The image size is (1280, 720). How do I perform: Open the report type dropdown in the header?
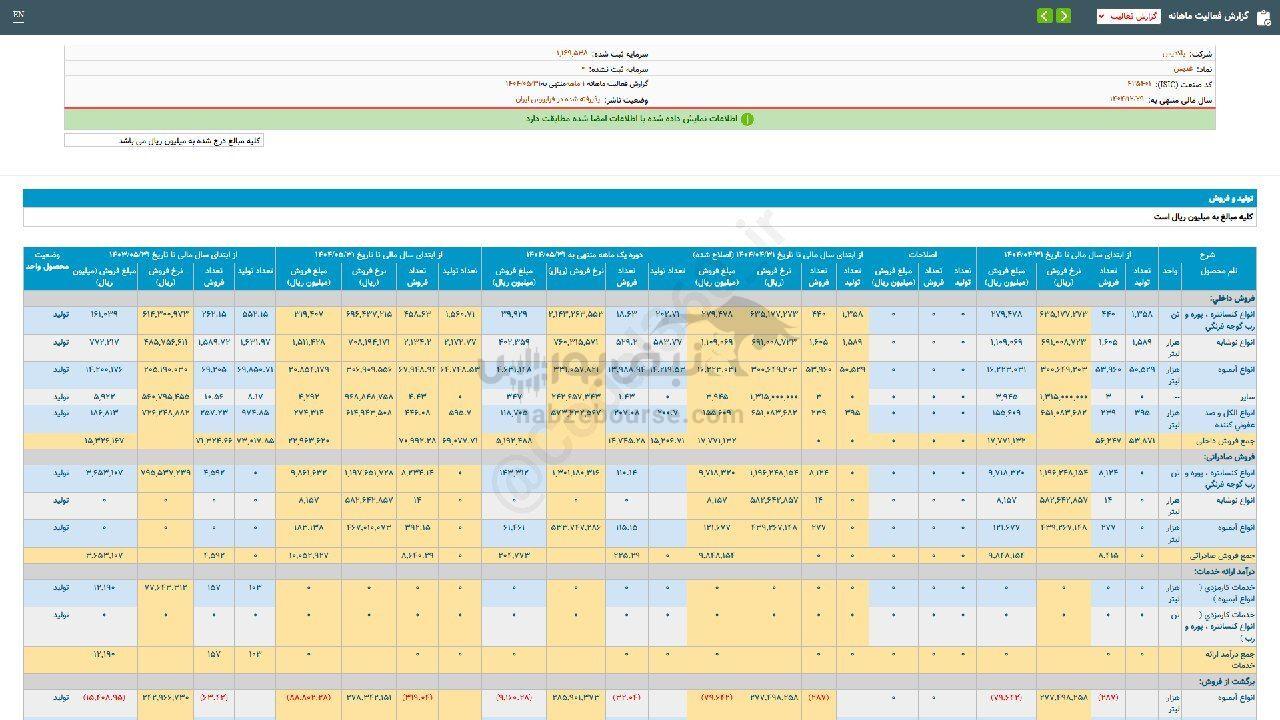[1128, 16]
